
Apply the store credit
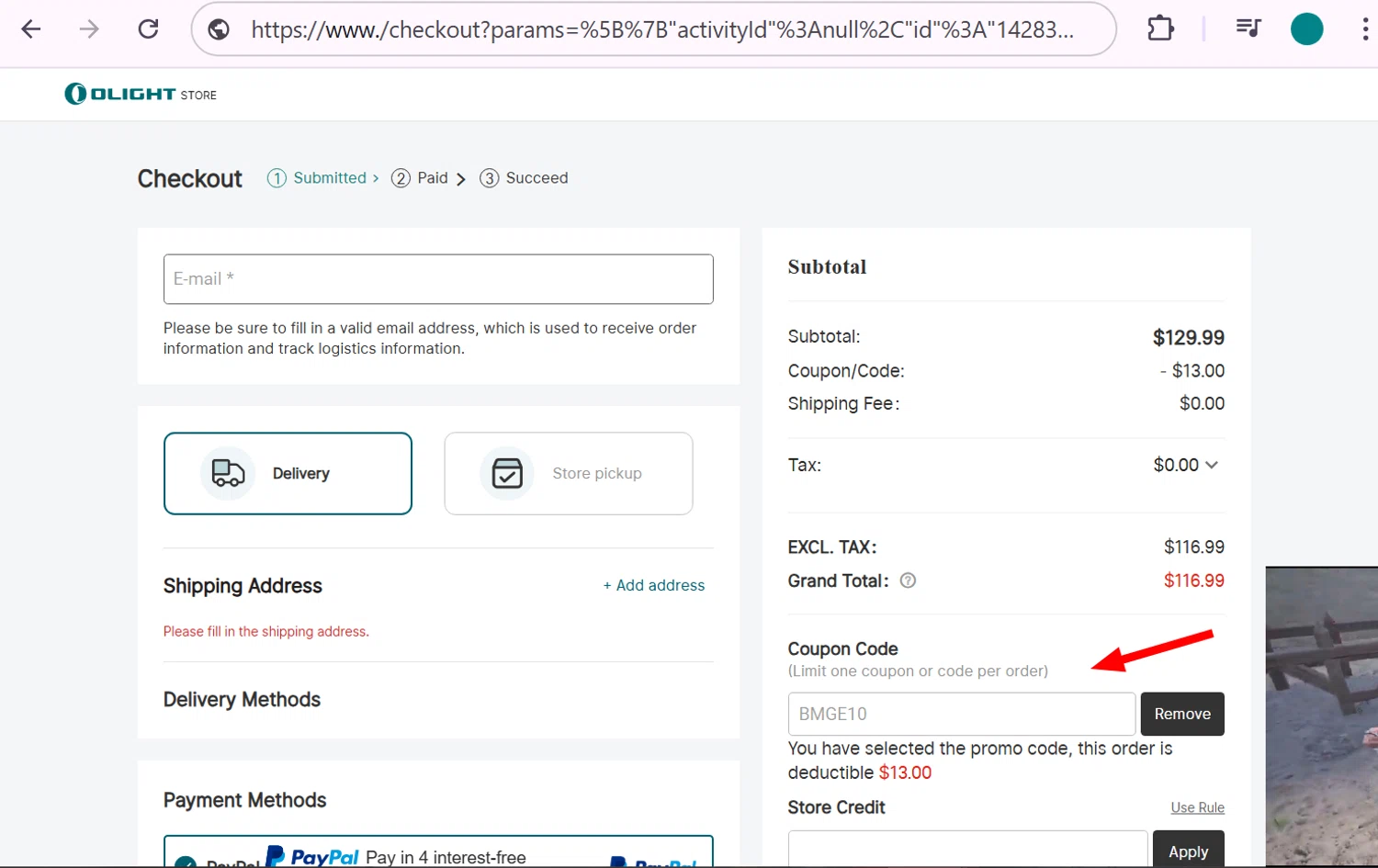1188,851
